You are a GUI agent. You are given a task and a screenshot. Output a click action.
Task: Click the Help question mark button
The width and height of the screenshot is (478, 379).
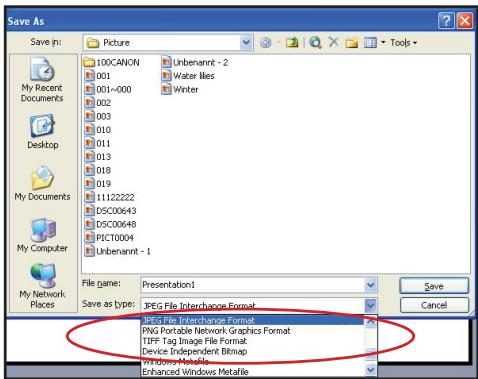point(446,21)
